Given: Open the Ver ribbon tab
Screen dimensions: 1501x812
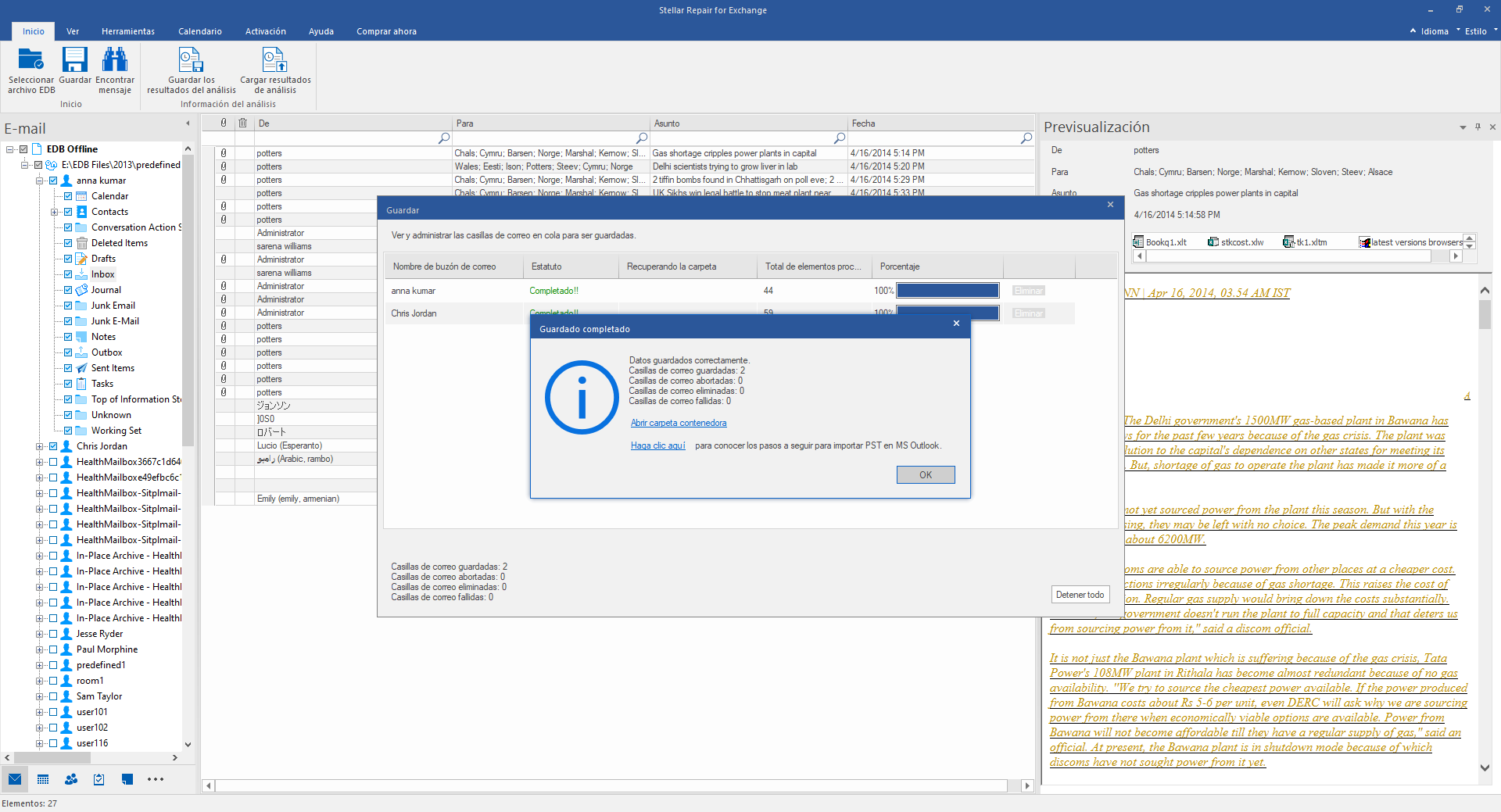Looking at the screenshot, I should pos(73,31).
